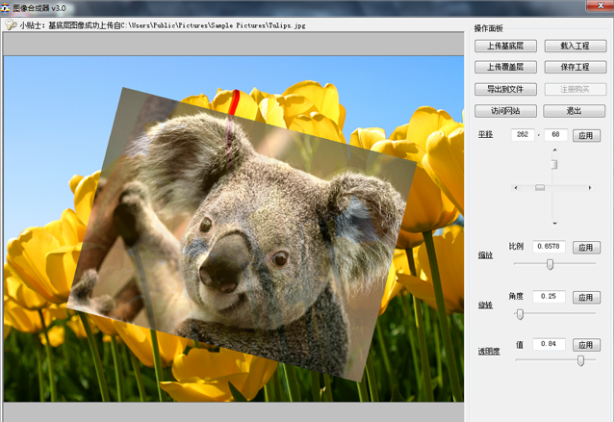The width and height of the screenshot is (614, 422).
Task: Apply 透明度 transparency with its 应用 button
Action: coord(586,345)
